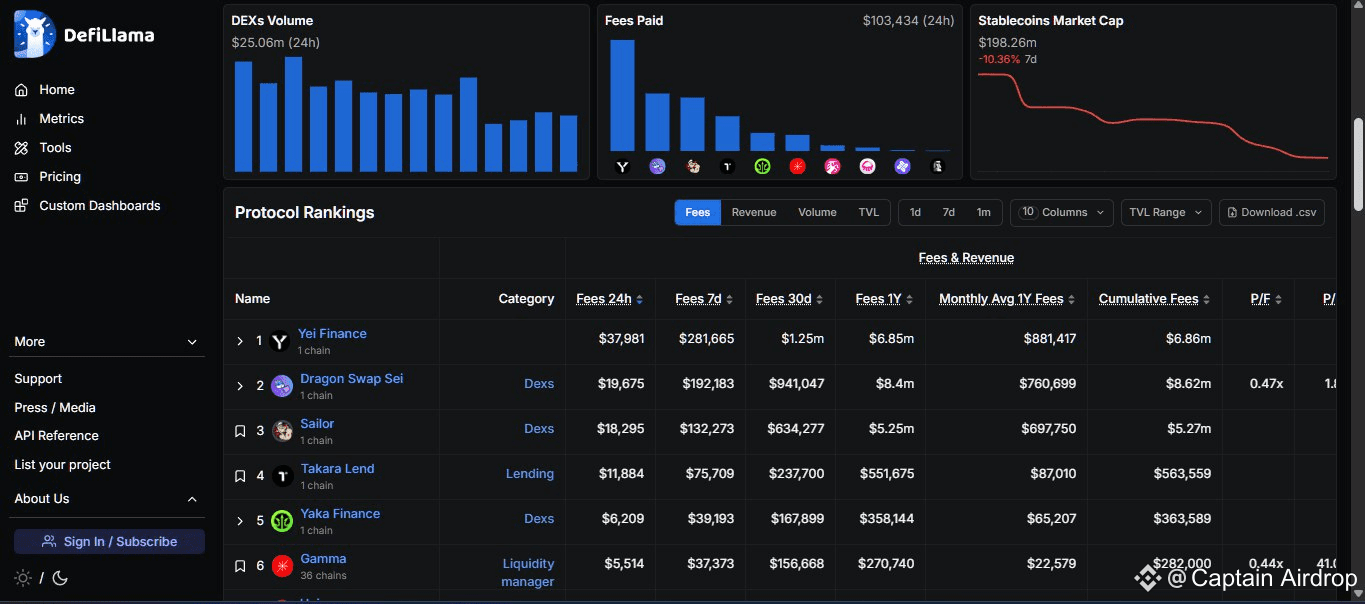Click the Tools icon in sidebar
This screenshot has width=1365, height=604.
click(x=21, y=148)
